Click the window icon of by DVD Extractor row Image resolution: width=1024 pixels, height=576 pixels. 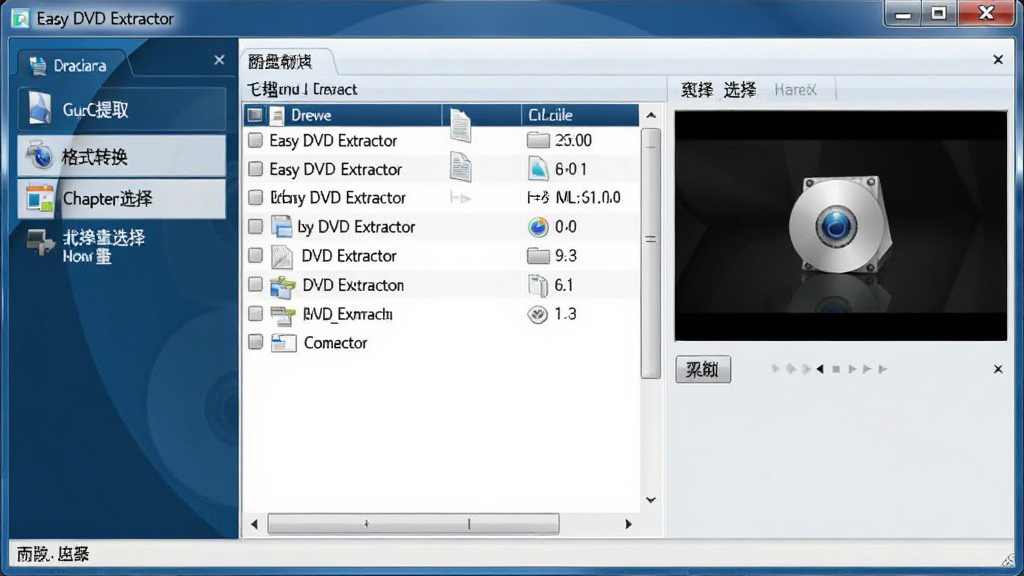(x=281, y=227)
